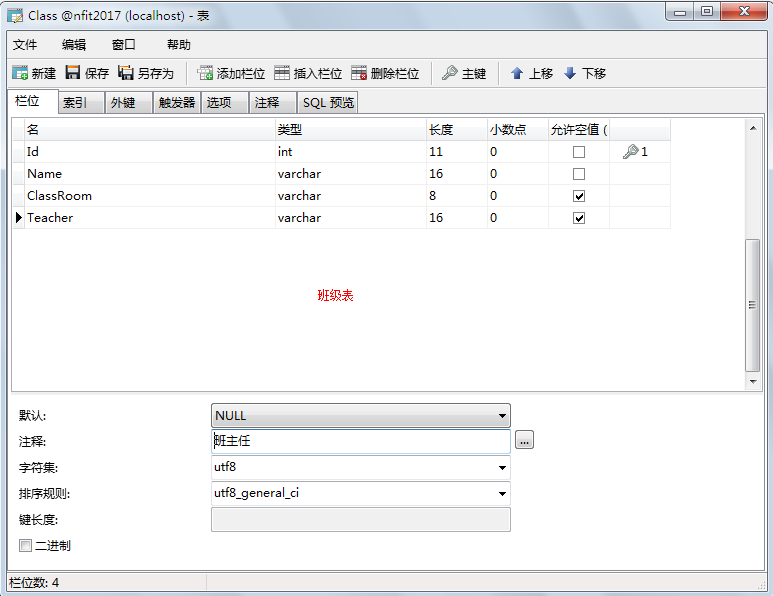Viewport: 773px width, 596px height.
Task: Switch to the Triggers (触发器) tab
Action: pos(177,103)
